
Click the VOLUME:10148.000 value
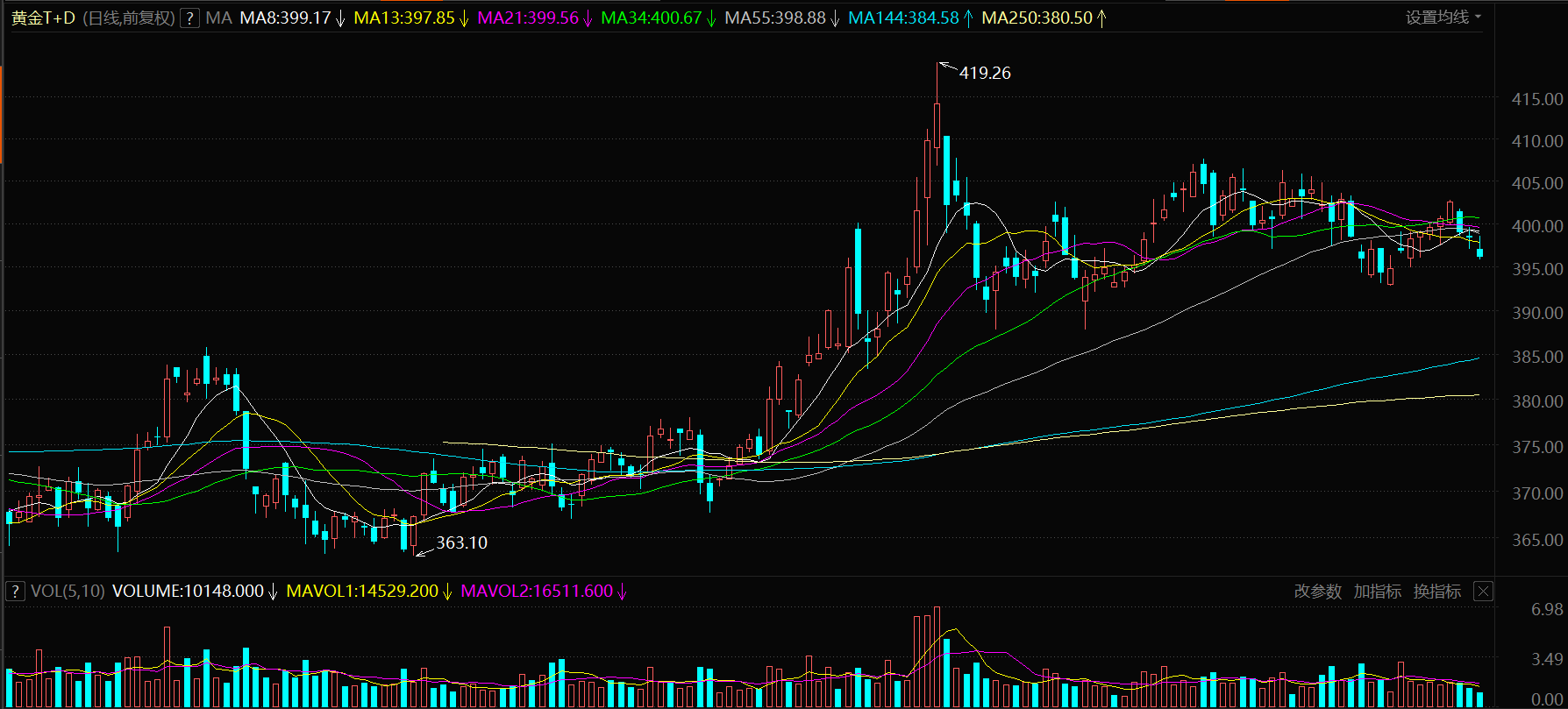click(x=188, y=592)
